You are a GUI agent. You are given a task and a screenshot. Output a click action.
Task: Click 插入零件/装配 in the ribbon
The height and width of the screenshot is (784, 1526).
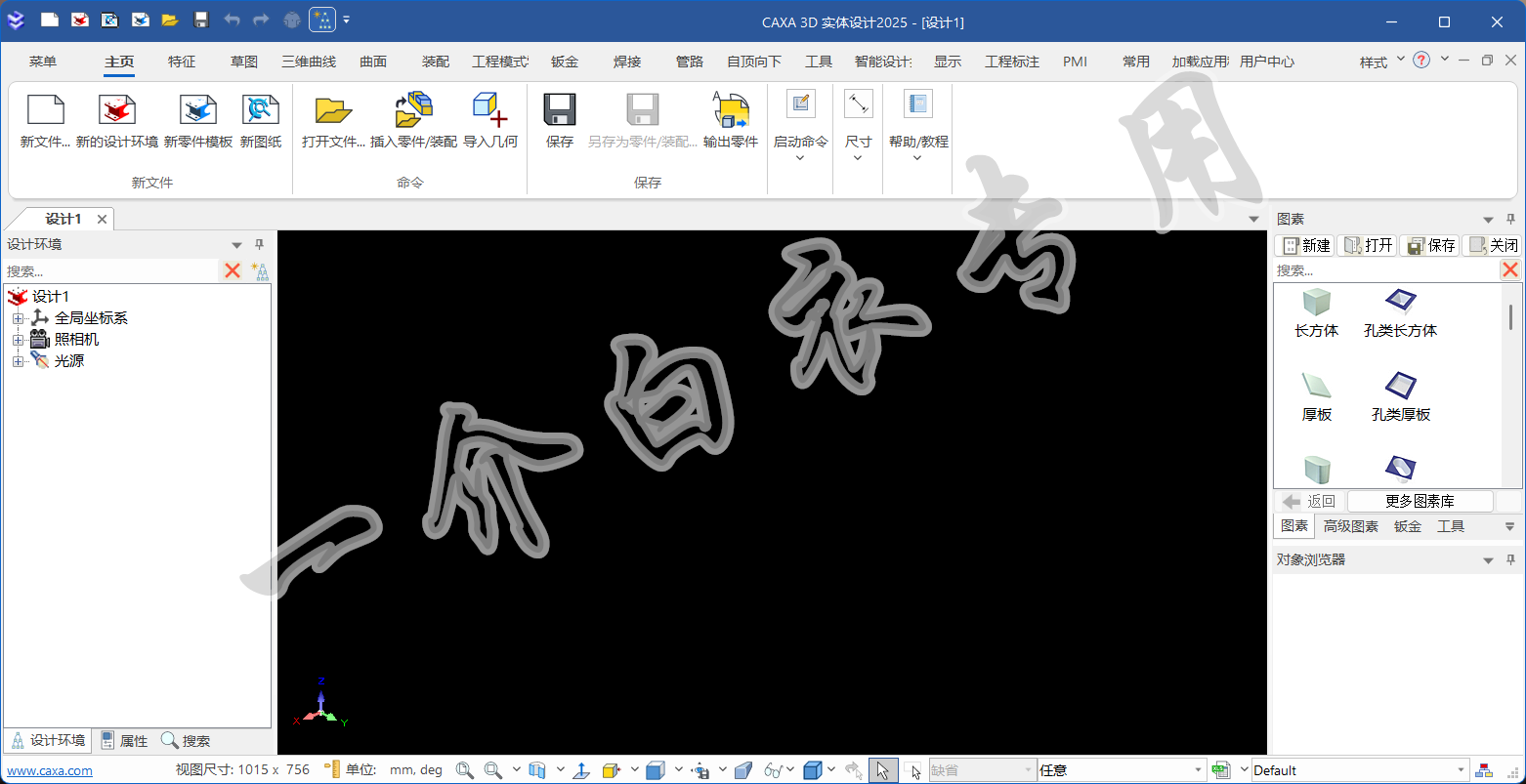click(x=413, y=110)
